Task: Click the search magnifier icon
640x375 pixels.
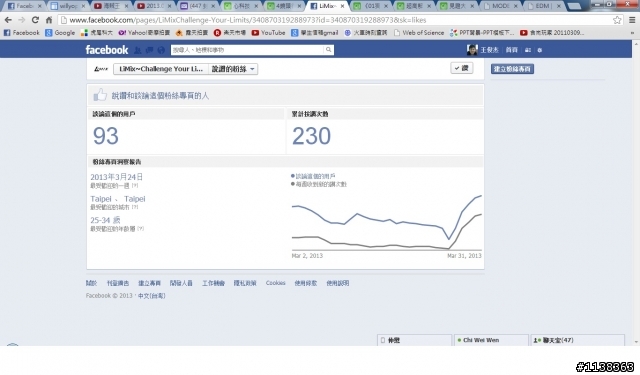Action: 328,50
